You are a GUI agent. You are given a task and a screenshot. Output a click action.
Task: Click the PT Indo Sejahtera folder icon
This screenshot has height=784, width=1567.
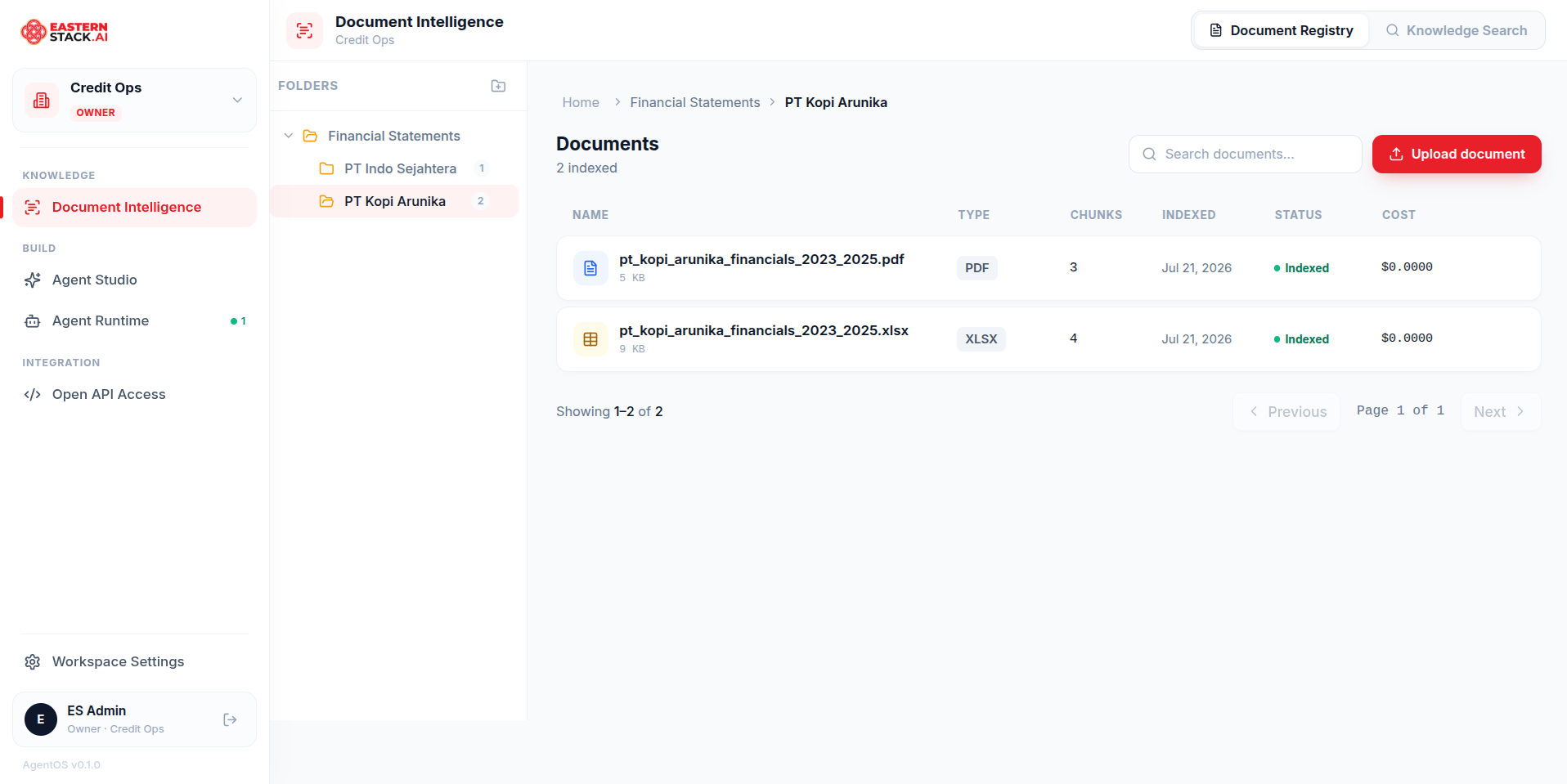point(326,168)
